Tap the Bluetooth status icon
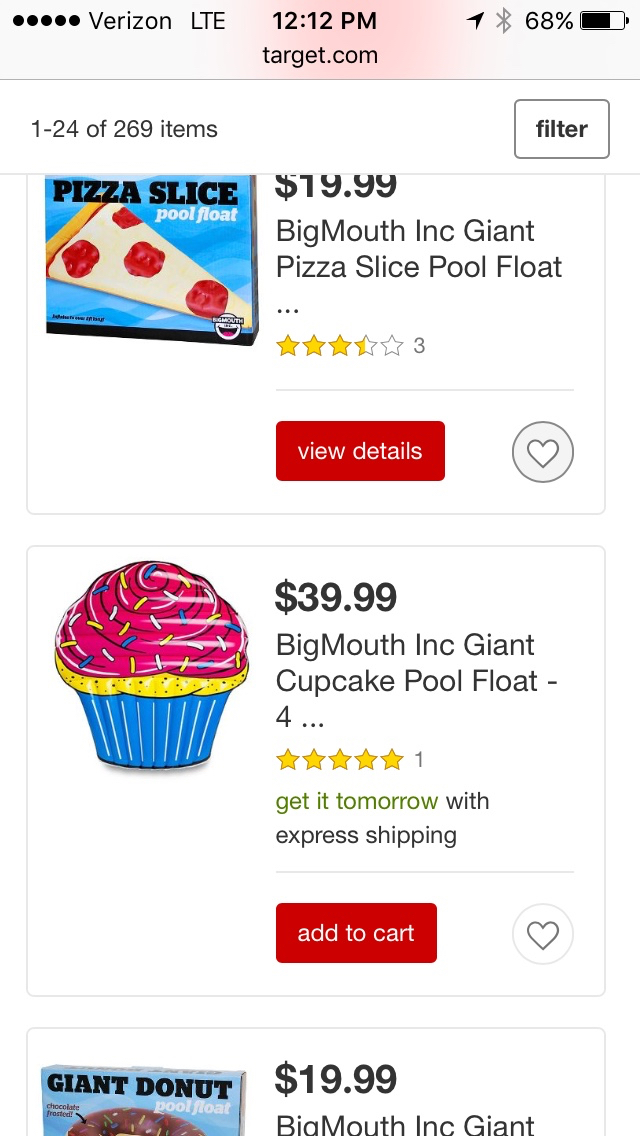The height and width of the screenshot is (1136, 640). pyautogui.click(x=504, y=21)
